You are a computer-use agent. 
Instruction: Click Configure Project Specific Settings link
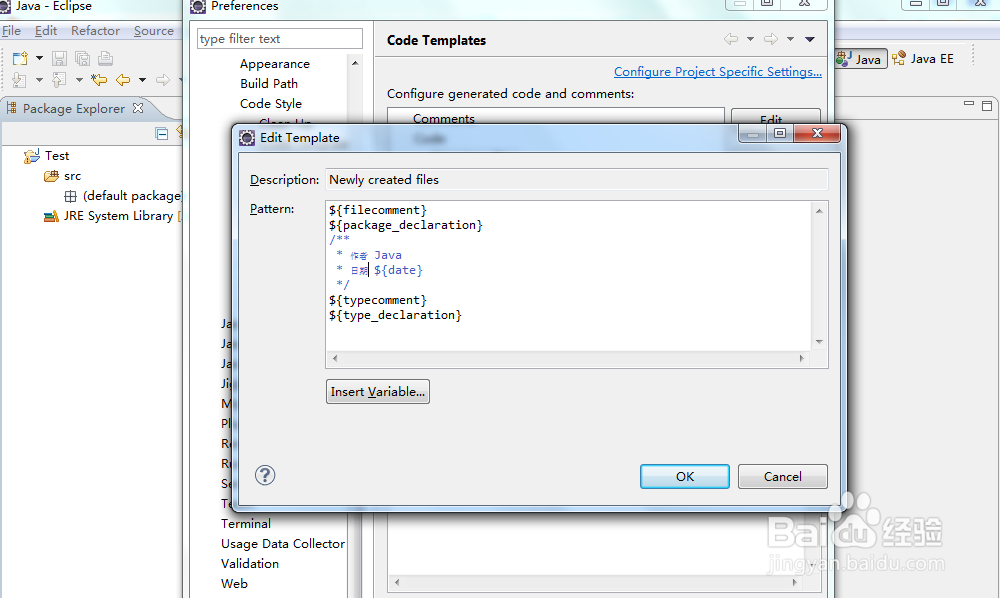tap(717, 72)
